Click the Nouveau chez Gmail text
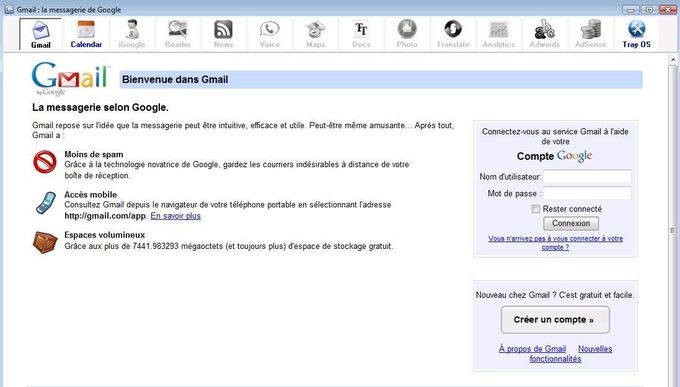Screen dimensions: 680x387 pyautogui.click(x=555, y=295)
